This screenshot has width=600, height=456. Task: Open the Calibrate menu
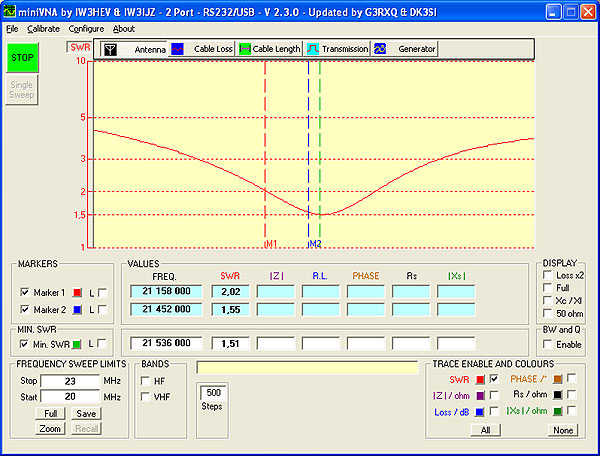tap(43, 29)
